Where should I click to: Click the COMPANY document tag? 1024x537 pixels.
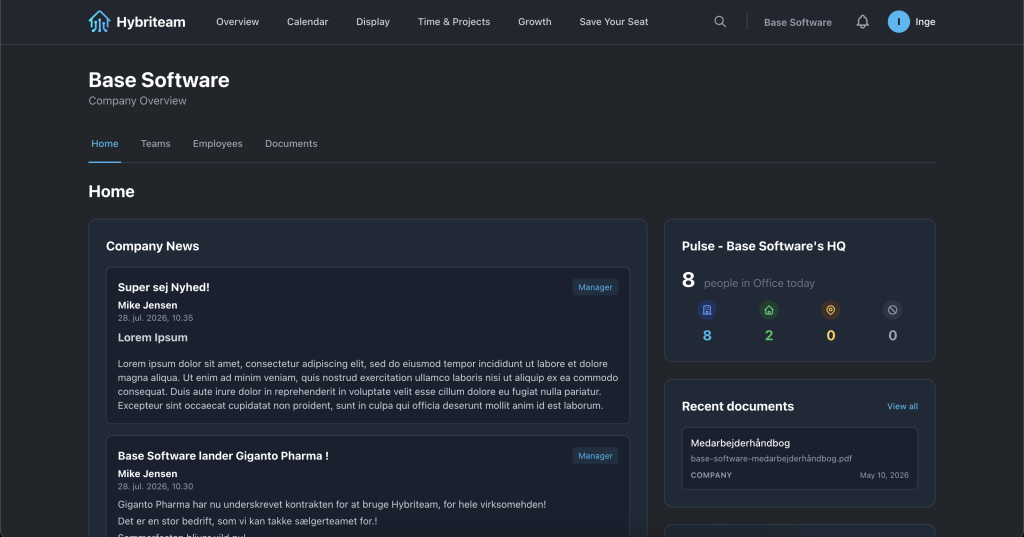(711, 476)
